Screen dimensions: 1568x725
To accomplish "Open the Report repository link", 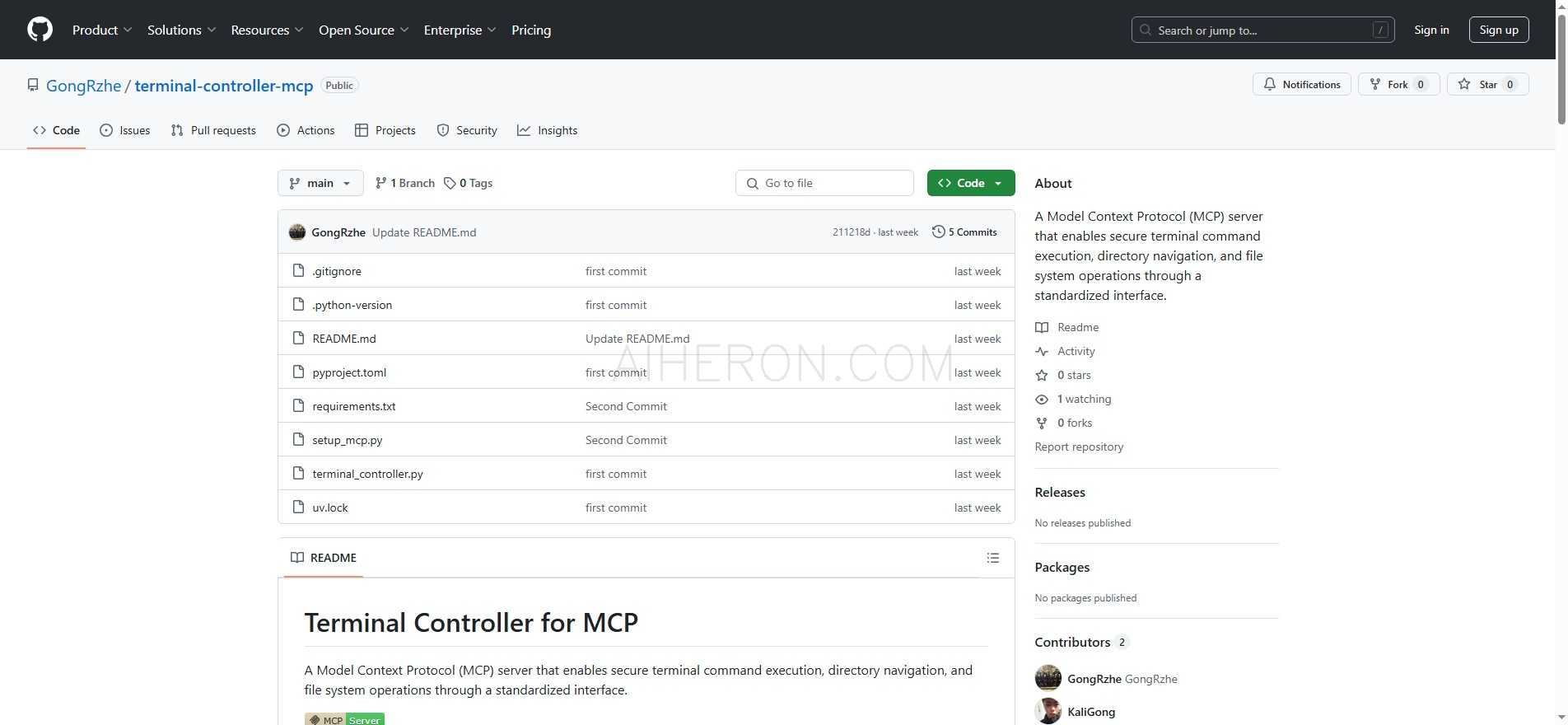I will [x=1079, y=447].
